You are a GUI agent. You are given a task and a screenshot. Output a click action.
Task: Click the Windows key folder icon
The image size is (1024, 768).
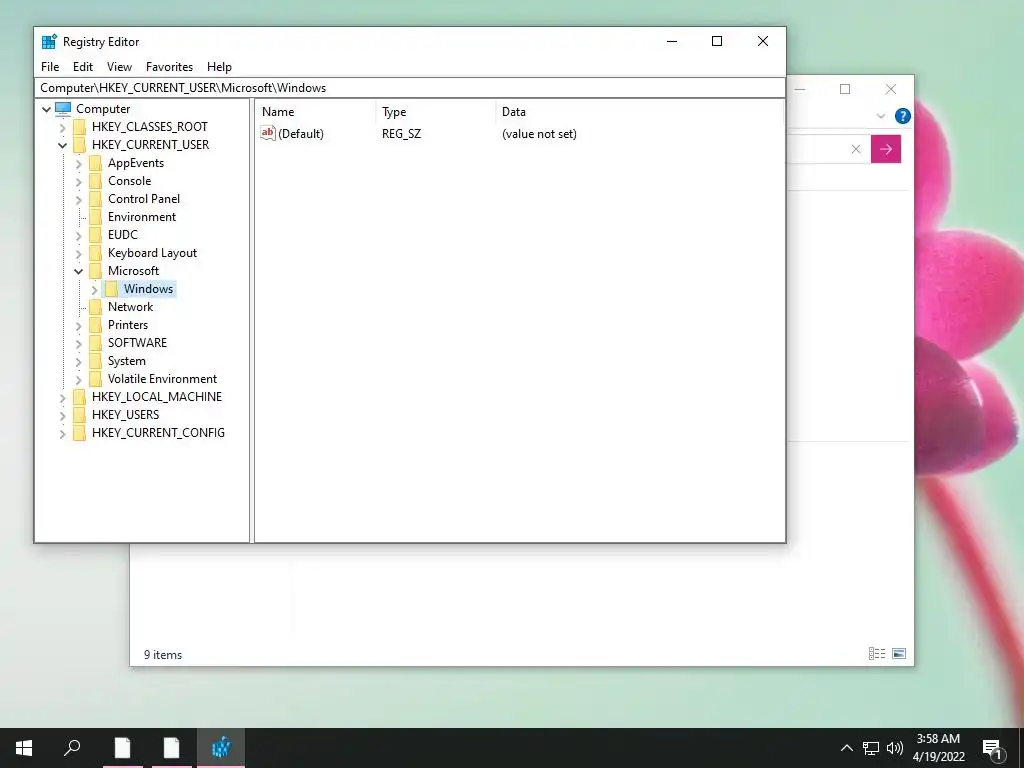[x=112, y=289]
